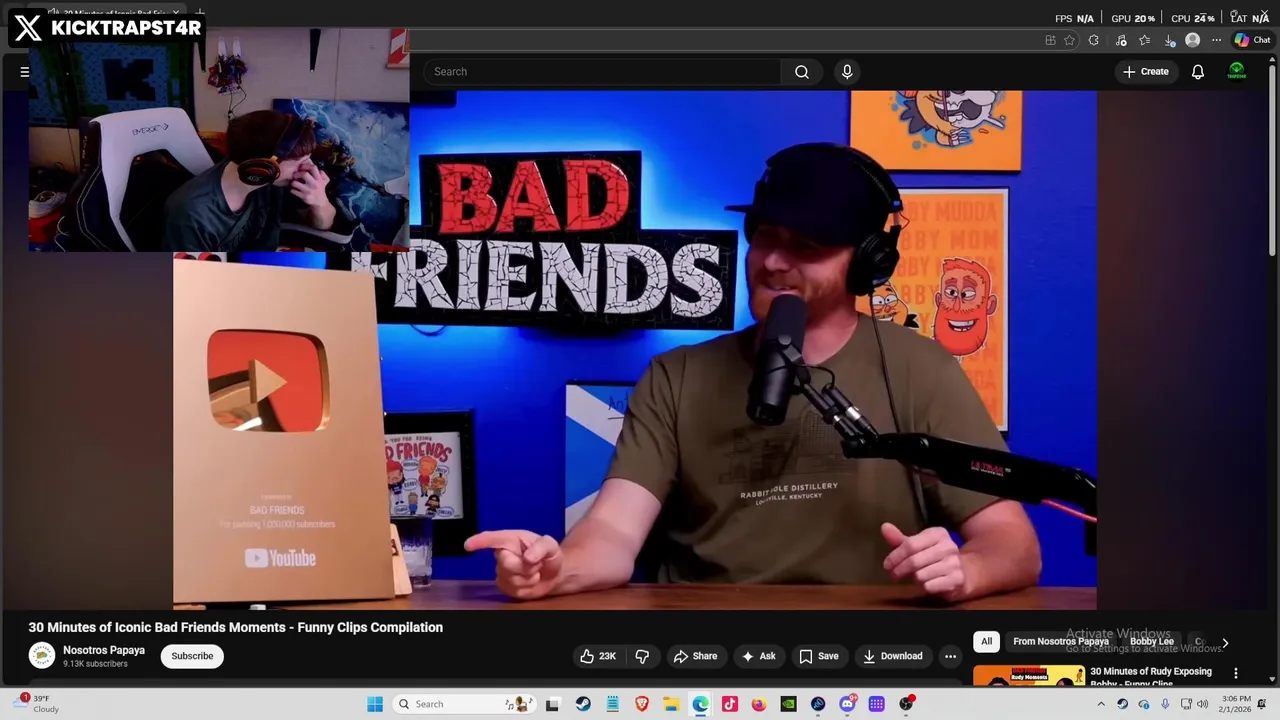Add this page to favorites star

[1070, 40]
